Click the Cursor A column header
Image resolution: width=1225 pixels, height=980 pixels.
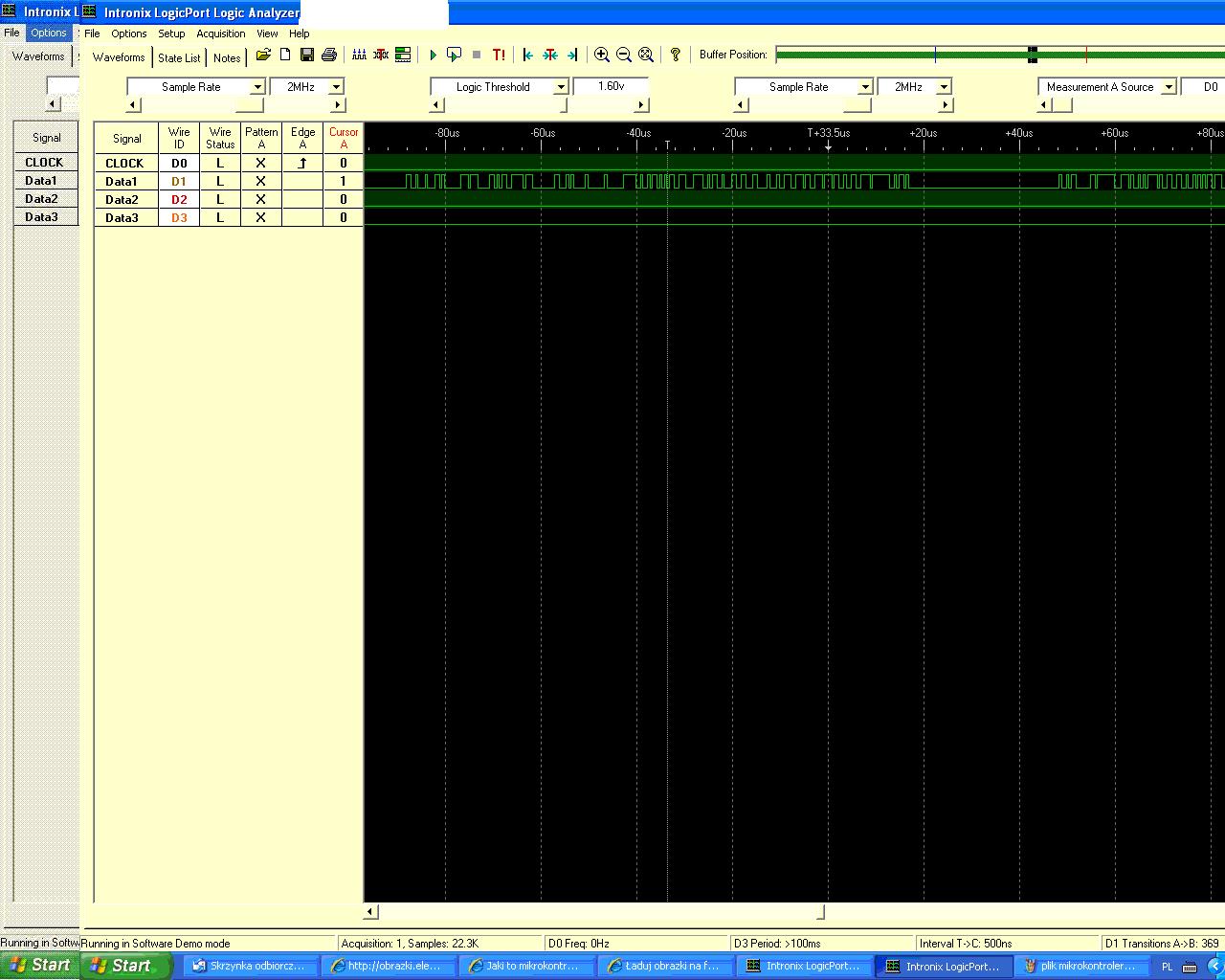[x=344, y=138]
